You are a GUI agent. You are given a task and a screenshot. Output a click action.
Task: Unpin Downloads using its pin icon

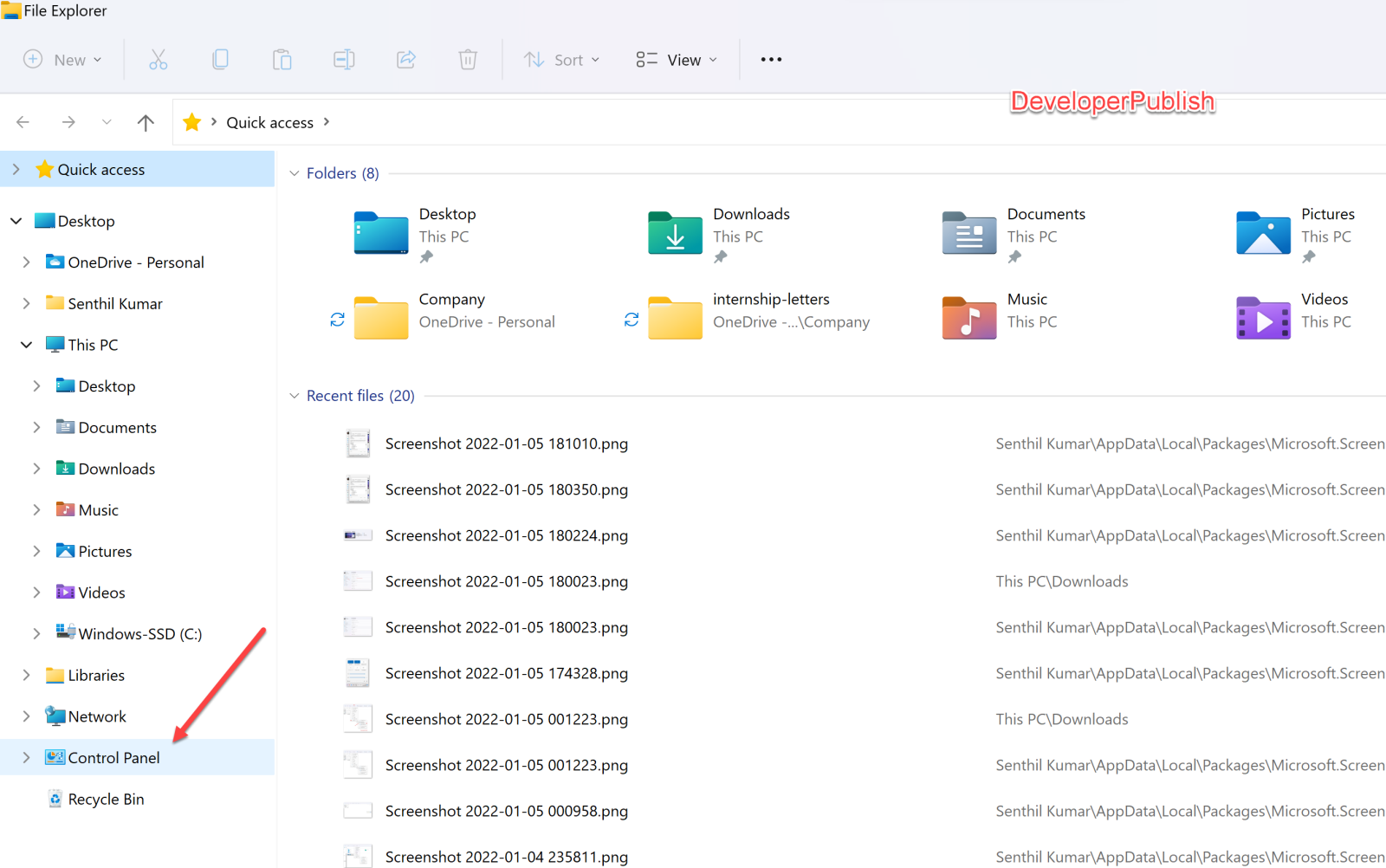tap(720, 256)
